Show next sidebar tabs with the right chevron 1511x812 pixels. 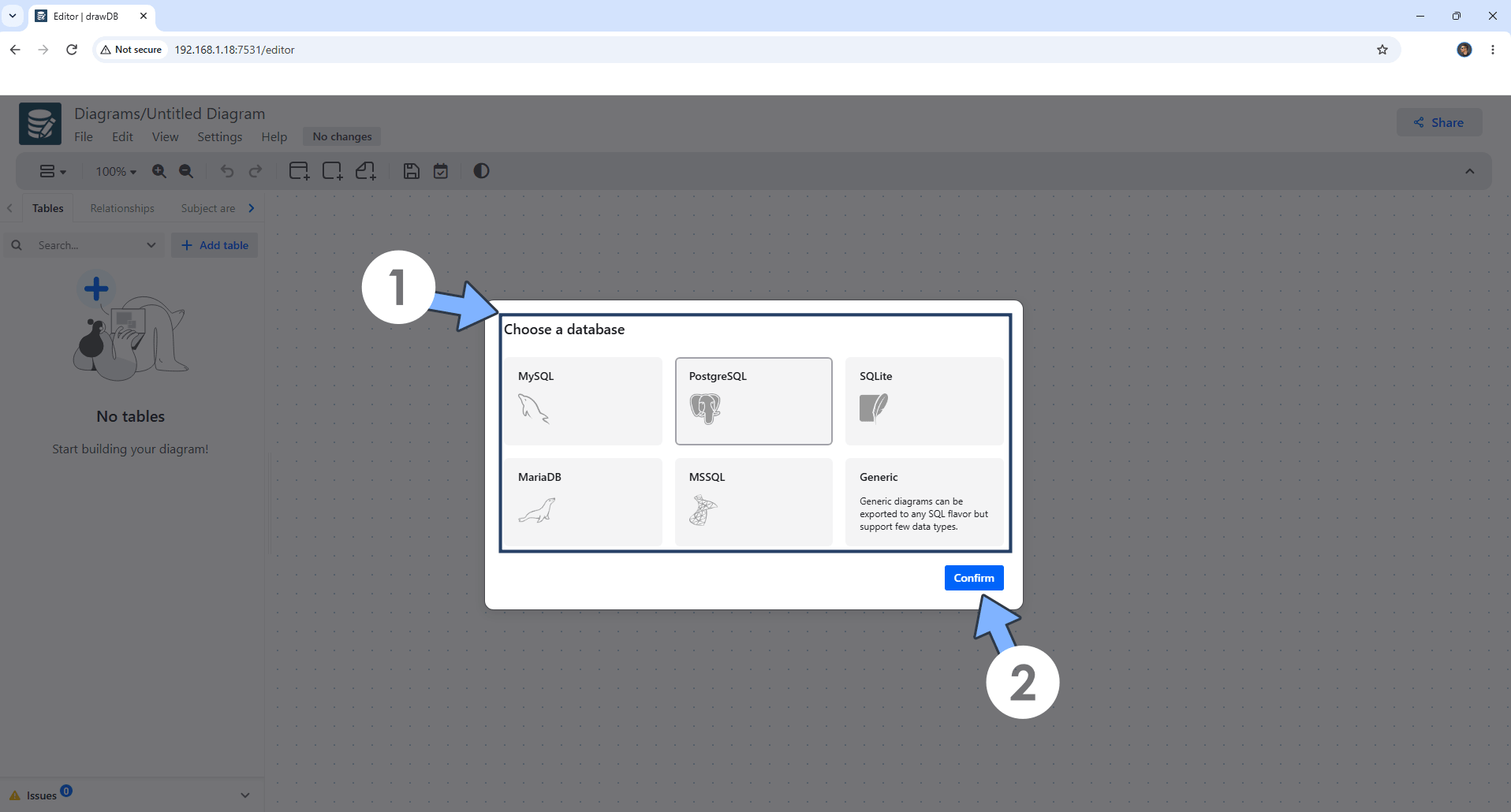pyautogui.click(x=252, y=208)
